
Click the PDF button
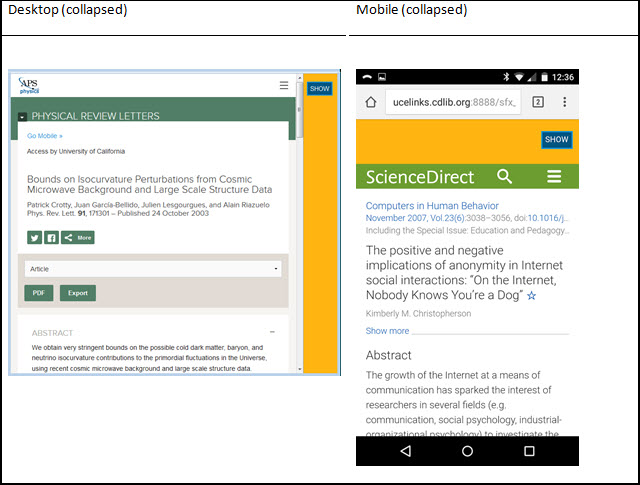38,293
